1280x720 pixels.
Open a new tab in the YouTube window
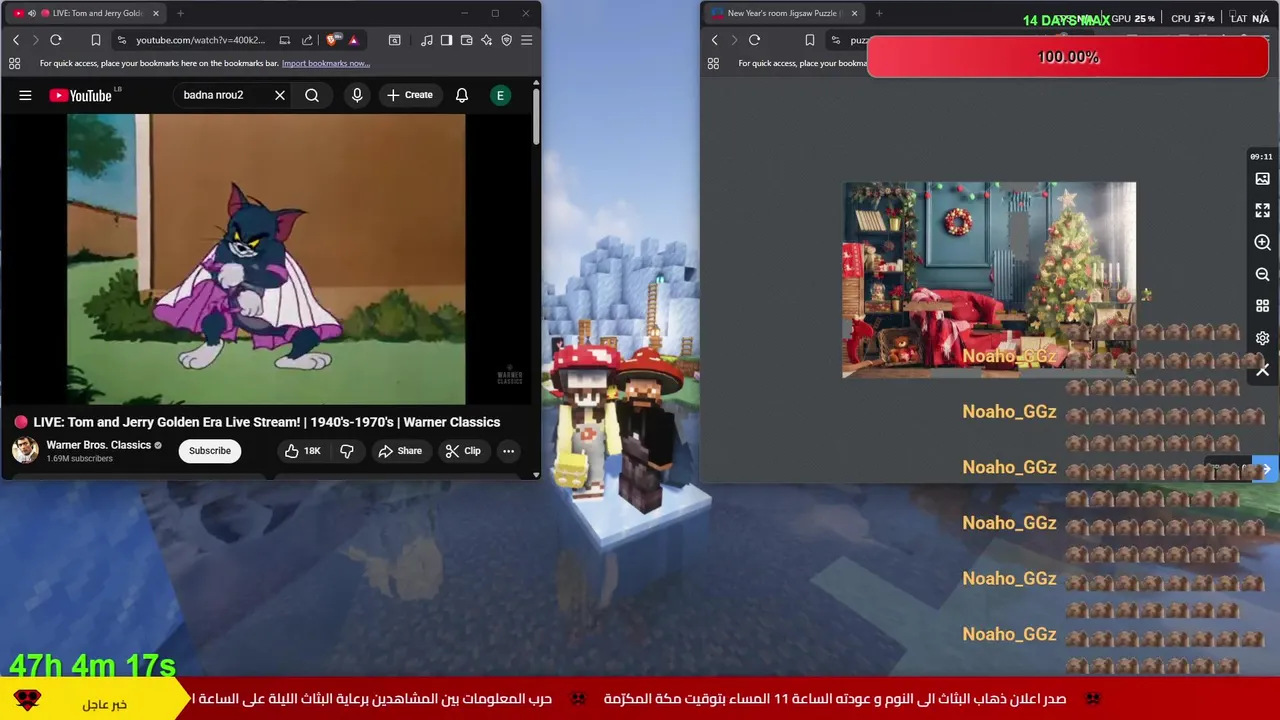click(x=180, y=13)
